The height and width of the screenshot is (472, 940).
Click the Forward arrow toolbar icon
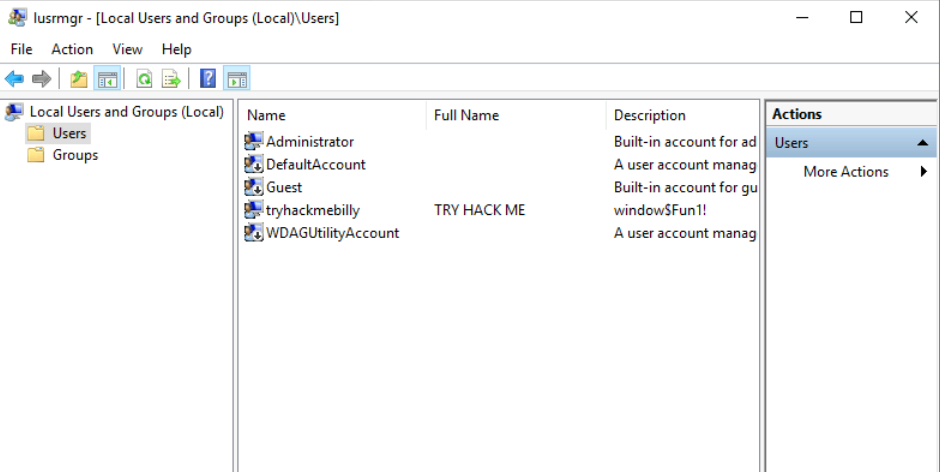click(x=41, y=79)
